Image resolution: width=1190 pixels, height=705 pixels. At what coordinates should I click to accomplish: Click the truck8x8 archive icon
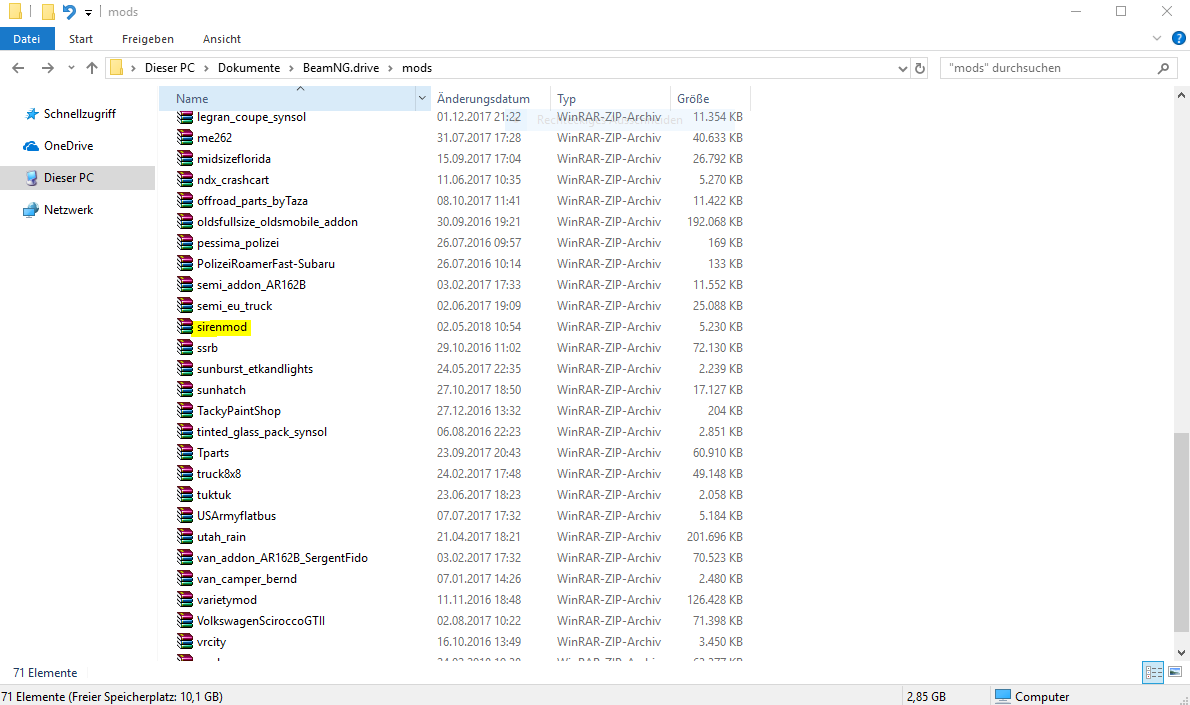pyautogui.click(x=184, y=474)
